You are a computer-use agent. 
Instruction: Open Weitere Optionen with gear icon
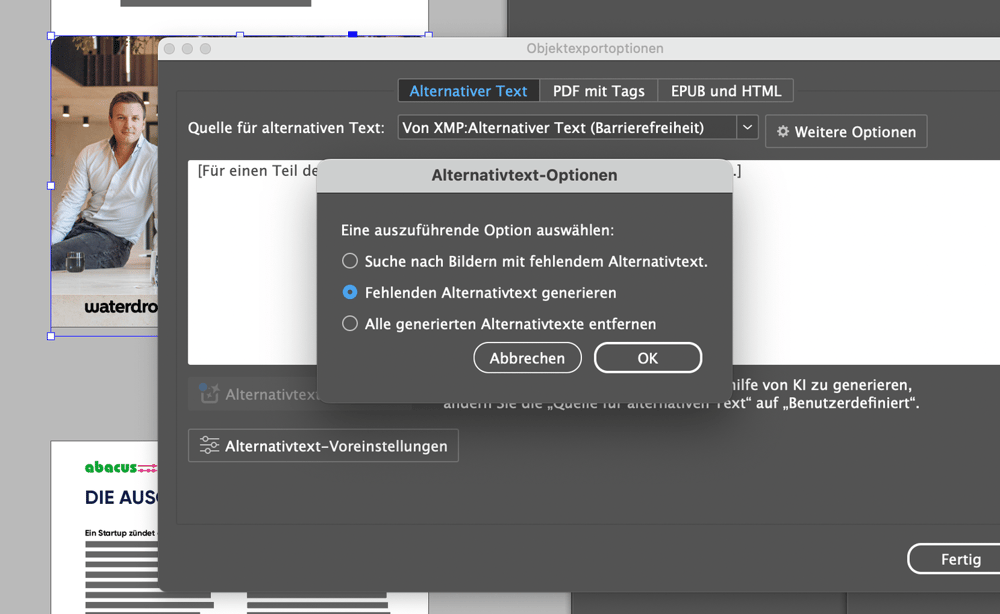(x=846, y=131)
